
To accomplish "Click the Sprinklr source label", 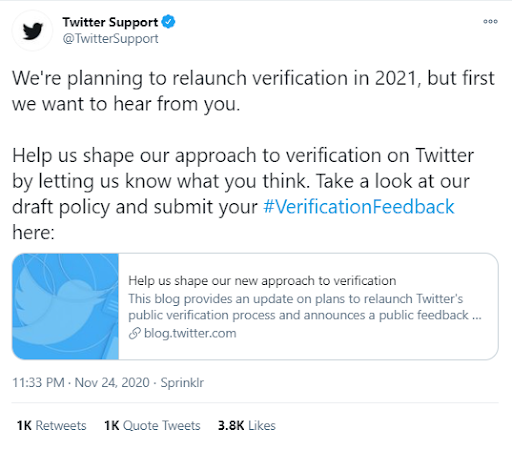I will [x=182, y=382].
